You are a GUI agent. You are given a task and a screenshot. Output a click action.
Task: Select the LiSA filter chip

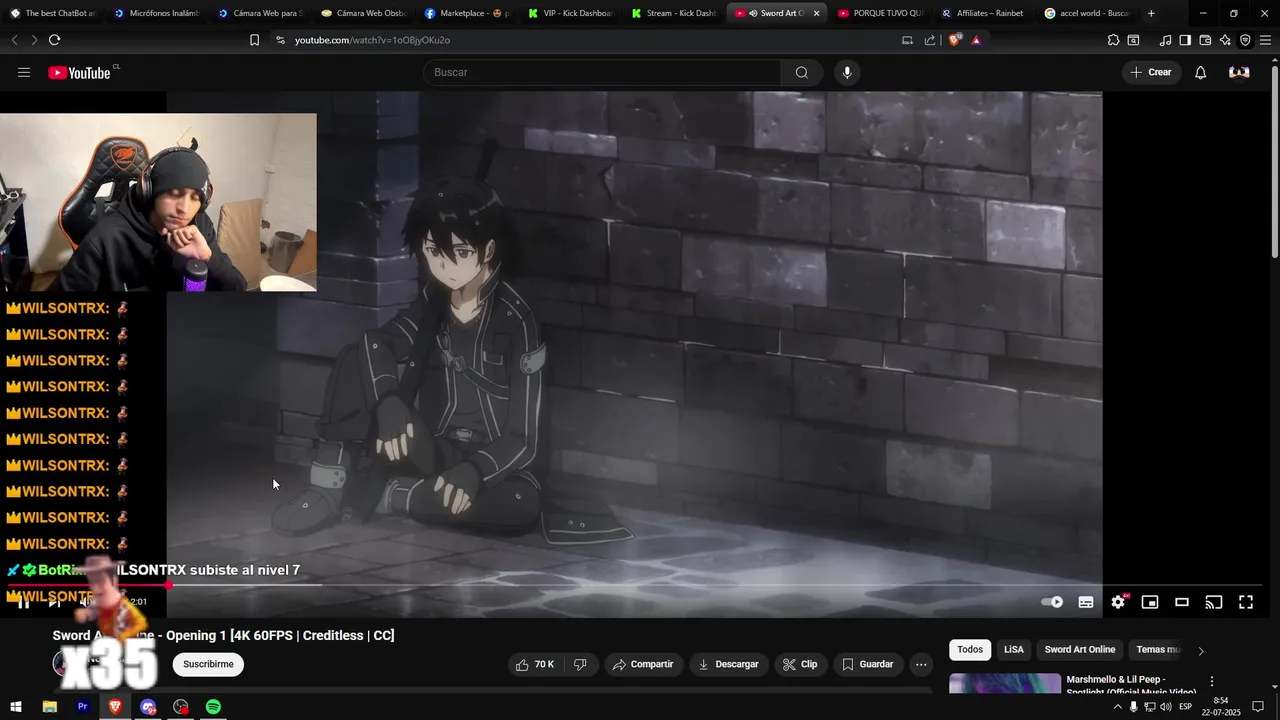pyautogui.click(x=1014, y=650)
